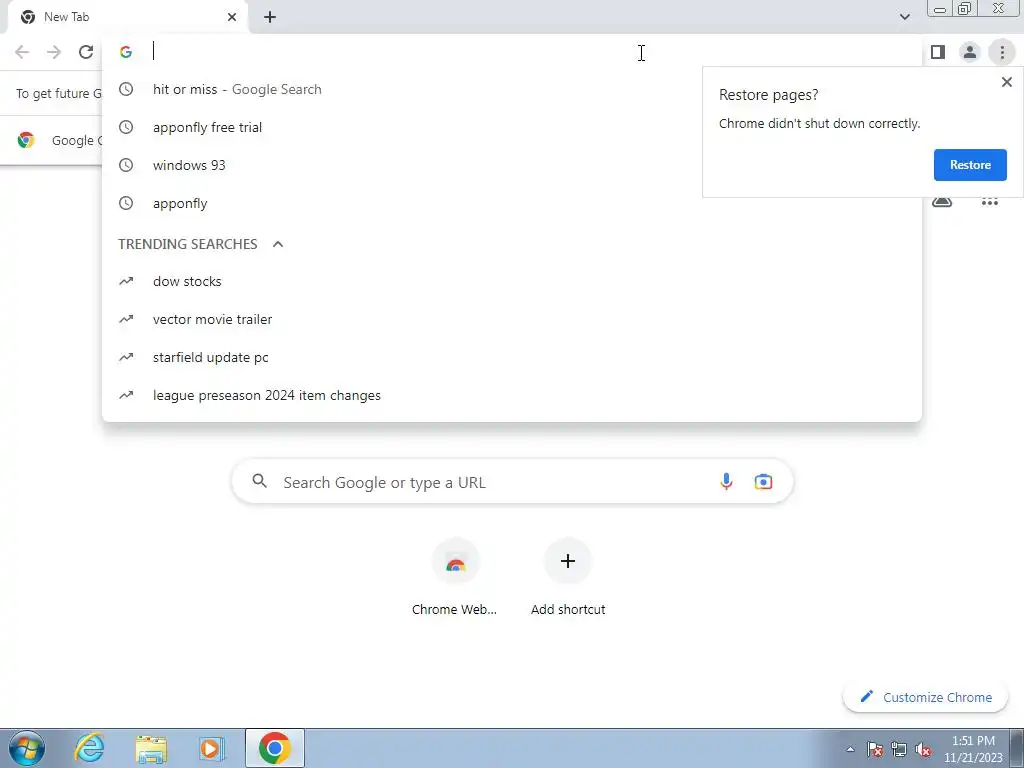This screenshot has height=768, width=1024.
Task: Click the Restore button
Action: [x=970, y=165]
